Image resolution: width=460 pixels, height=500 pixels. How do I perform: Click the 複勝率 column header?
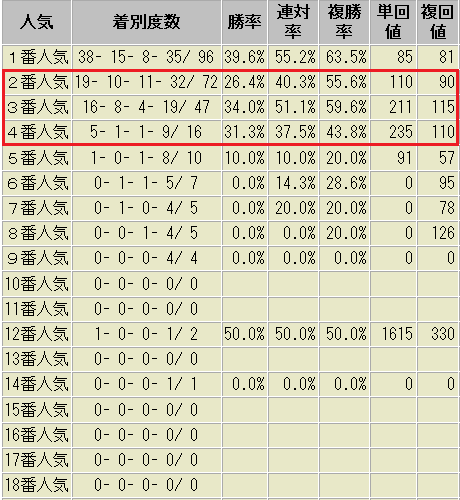tap(344, 22)
